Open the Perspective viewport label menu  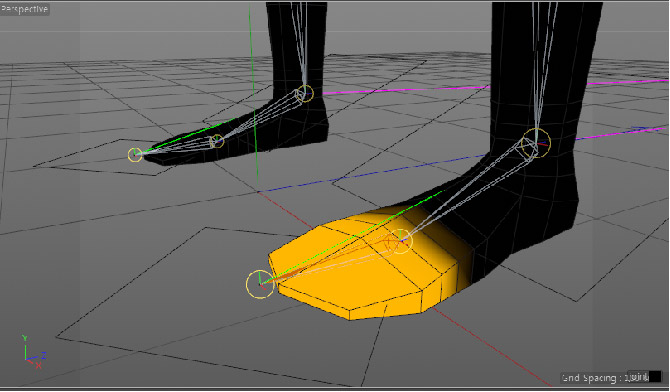pyautogui.click(x=24, y=9)
